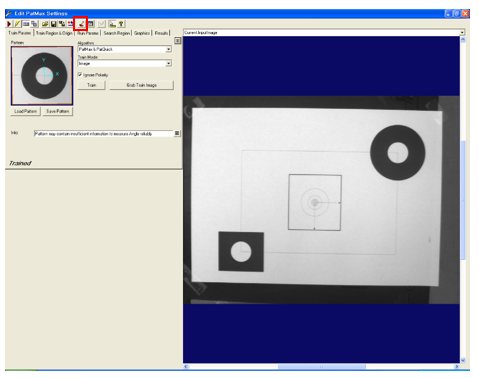Click the yellow lightning electric mode icon
479x378 pixels.
coord(17,24)
